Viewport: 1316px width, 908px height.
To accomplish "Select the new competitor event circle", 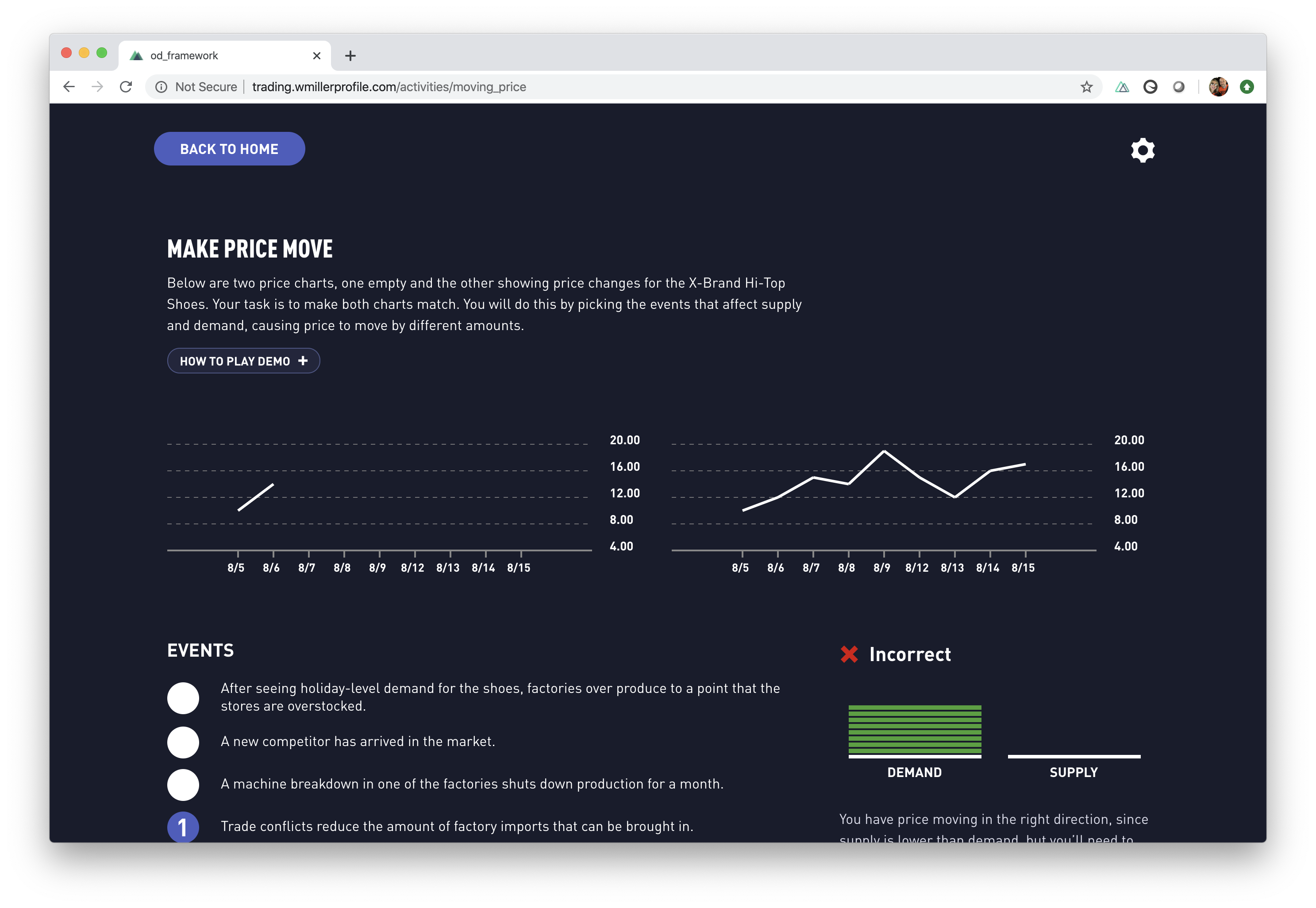I will coord(183,742).
